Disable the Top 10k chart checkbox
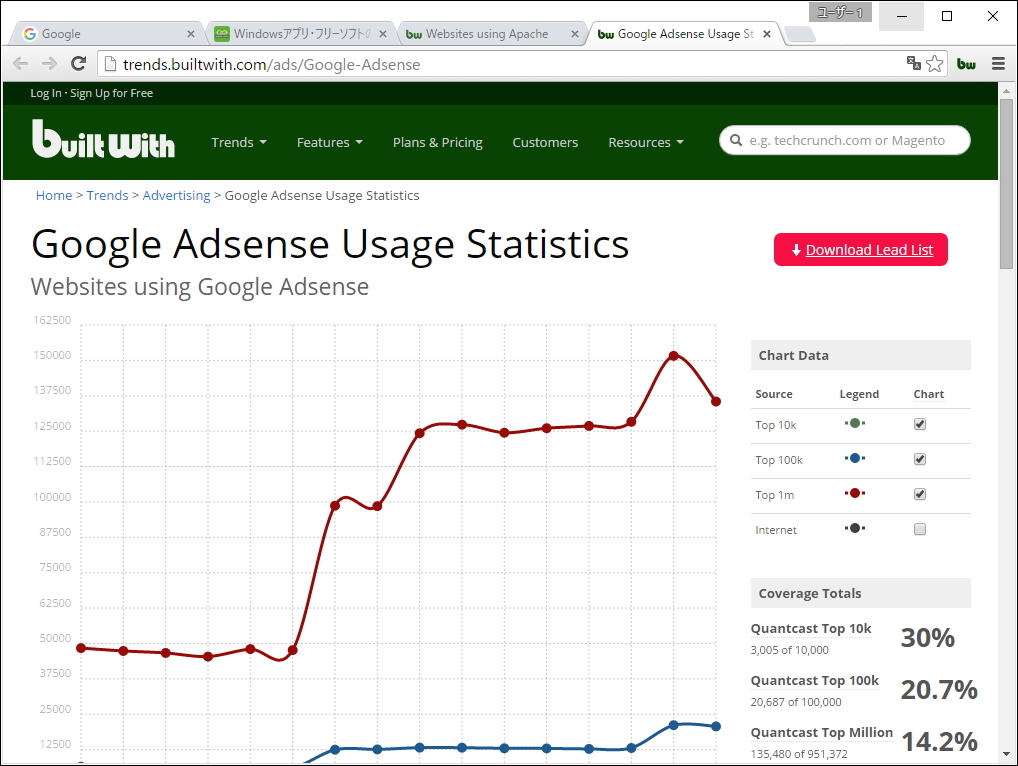 pyautogui.click(x=919, y=424)
